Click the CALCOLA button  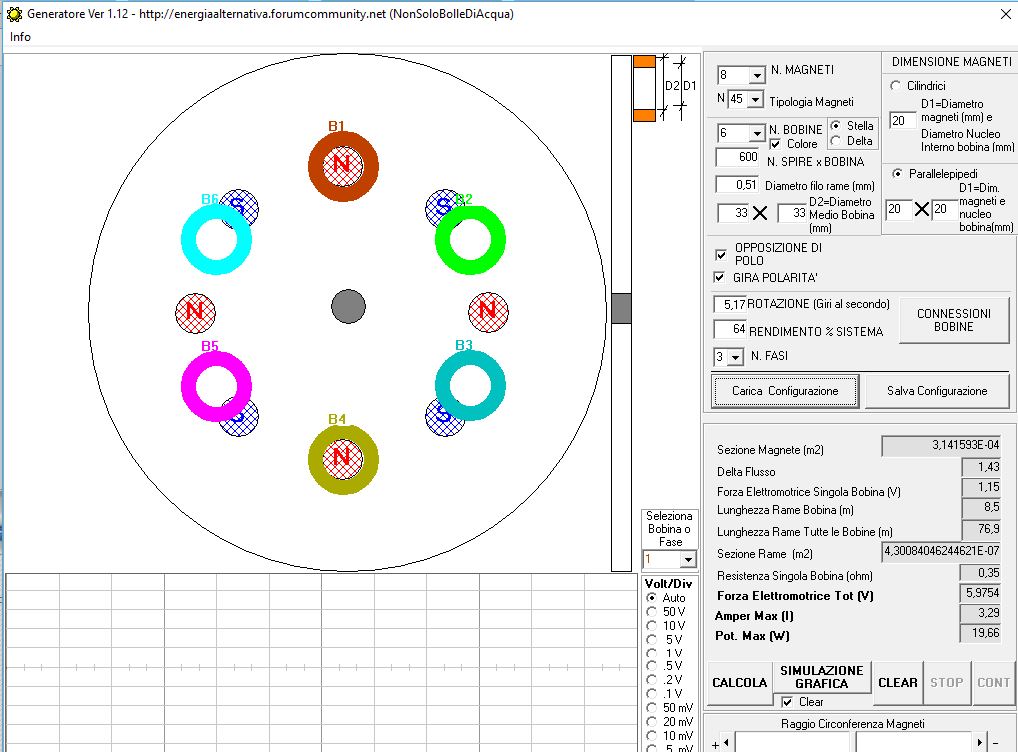[739, 683]
